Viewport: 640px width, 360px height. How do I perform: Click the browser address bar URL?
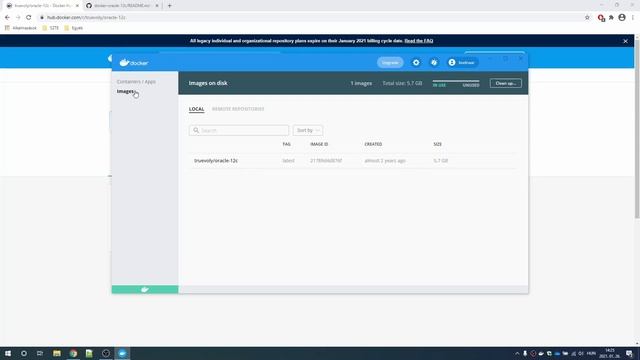pyautogui.click(x=86, y=18)
